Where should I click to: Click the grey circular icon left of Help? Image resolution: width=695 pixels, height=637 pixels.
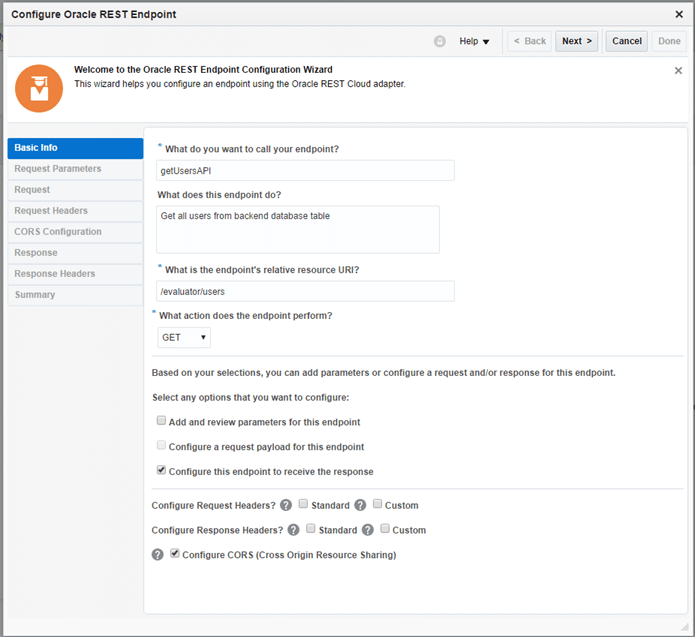pyautogui.click(x=440, y=41)
